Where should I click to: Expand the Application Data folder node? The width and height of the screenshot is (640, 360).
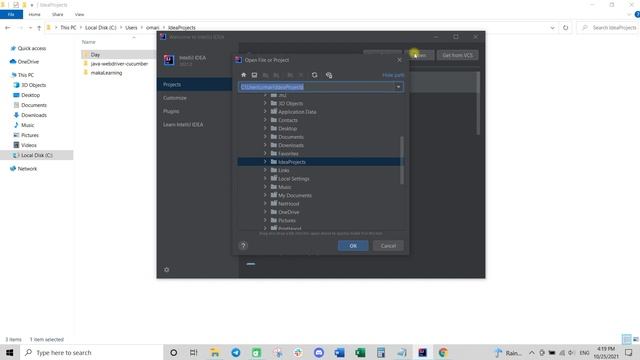pyautogui.click(x=265, y=111)
